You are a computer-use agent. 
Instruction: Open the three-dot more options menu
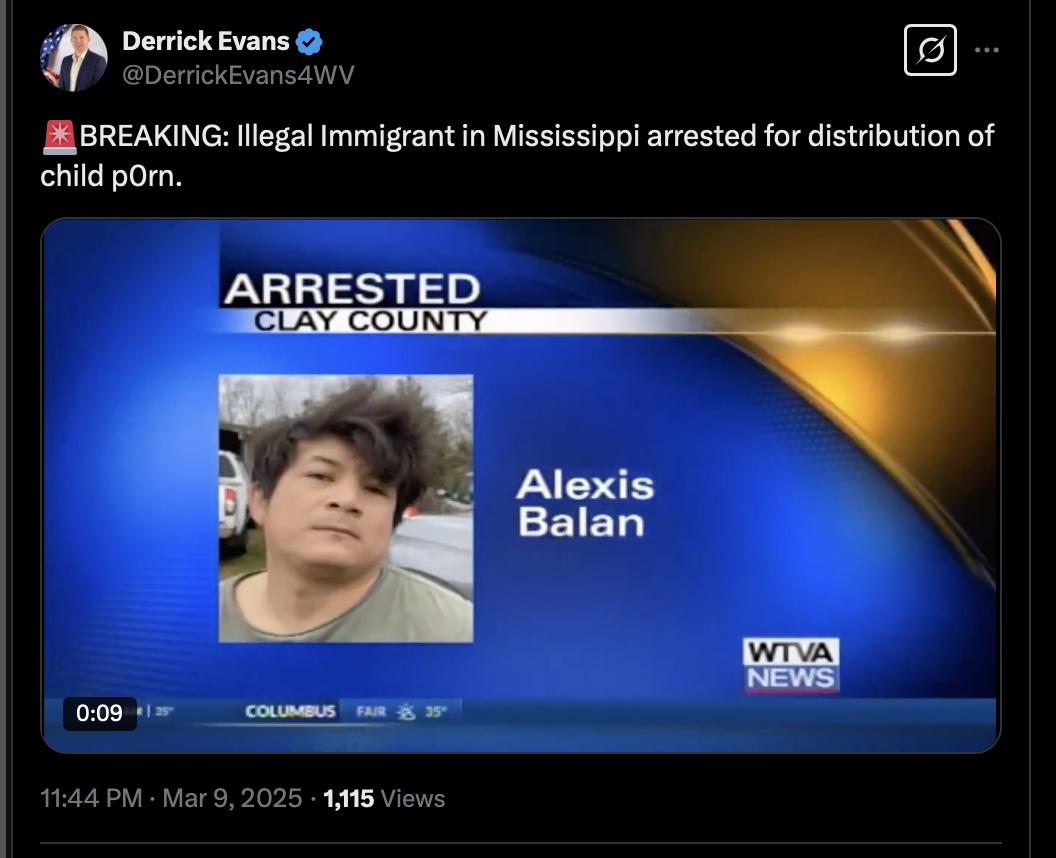tap(987, 50)
